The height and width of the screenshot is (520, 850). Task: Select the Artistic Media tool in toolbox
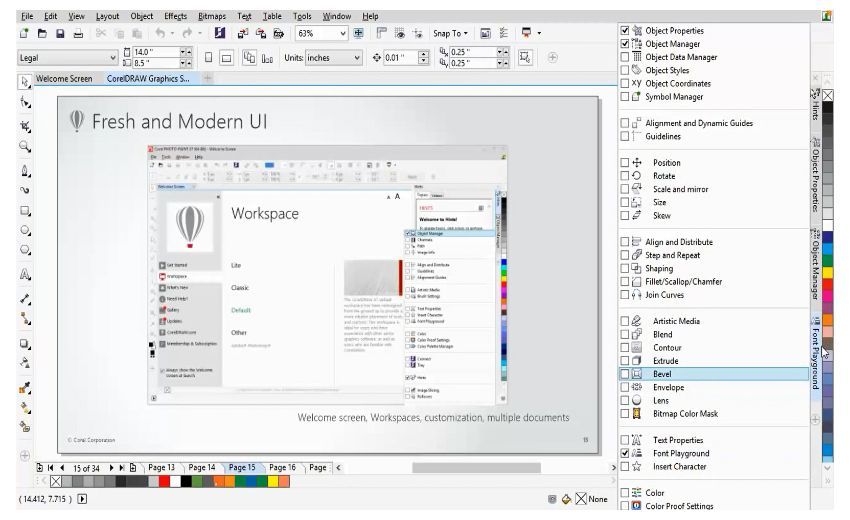(25, 190)
